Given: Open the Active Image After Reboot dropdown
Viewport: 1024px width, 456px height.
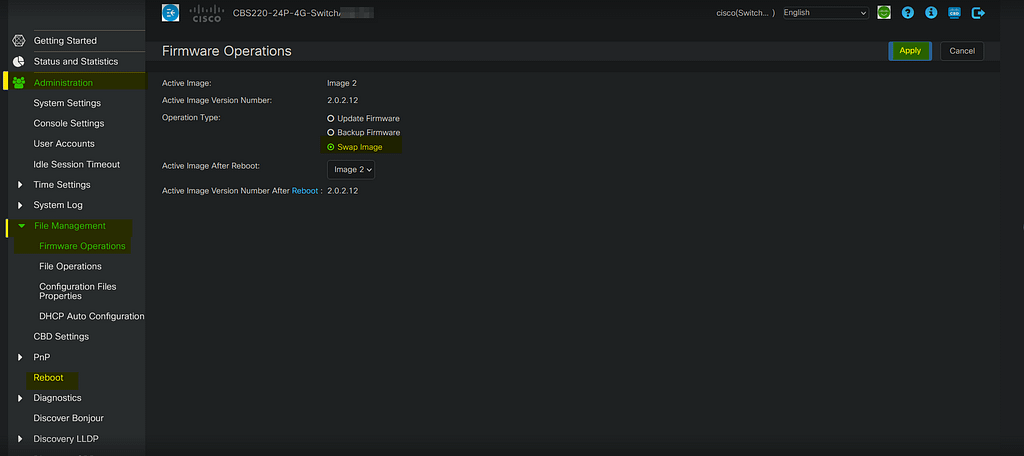Looking at the screenshot, I should click(352, 170).
